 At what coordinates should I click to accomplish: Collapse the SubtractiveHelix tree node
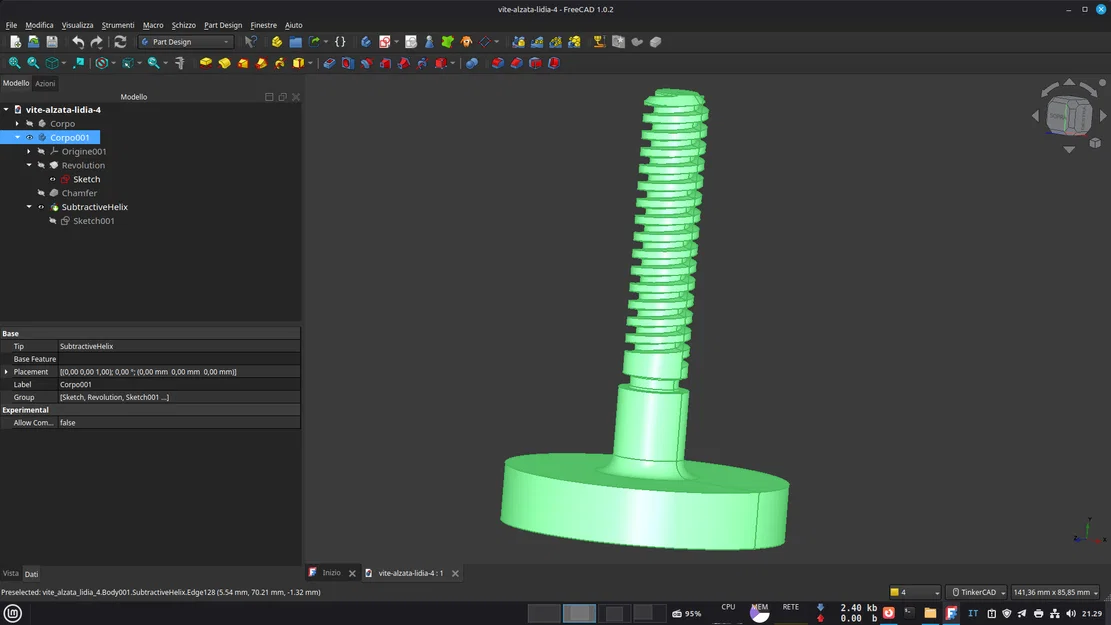click(x=29, y=207)
